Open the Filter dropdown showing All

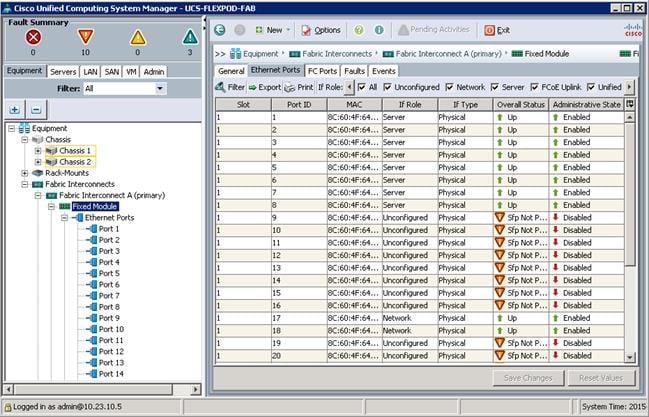tap(125, 89)
